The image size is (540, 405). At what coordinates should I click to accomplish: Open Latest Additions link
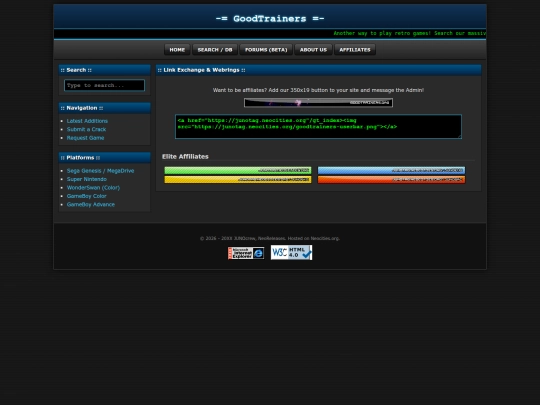87,121
